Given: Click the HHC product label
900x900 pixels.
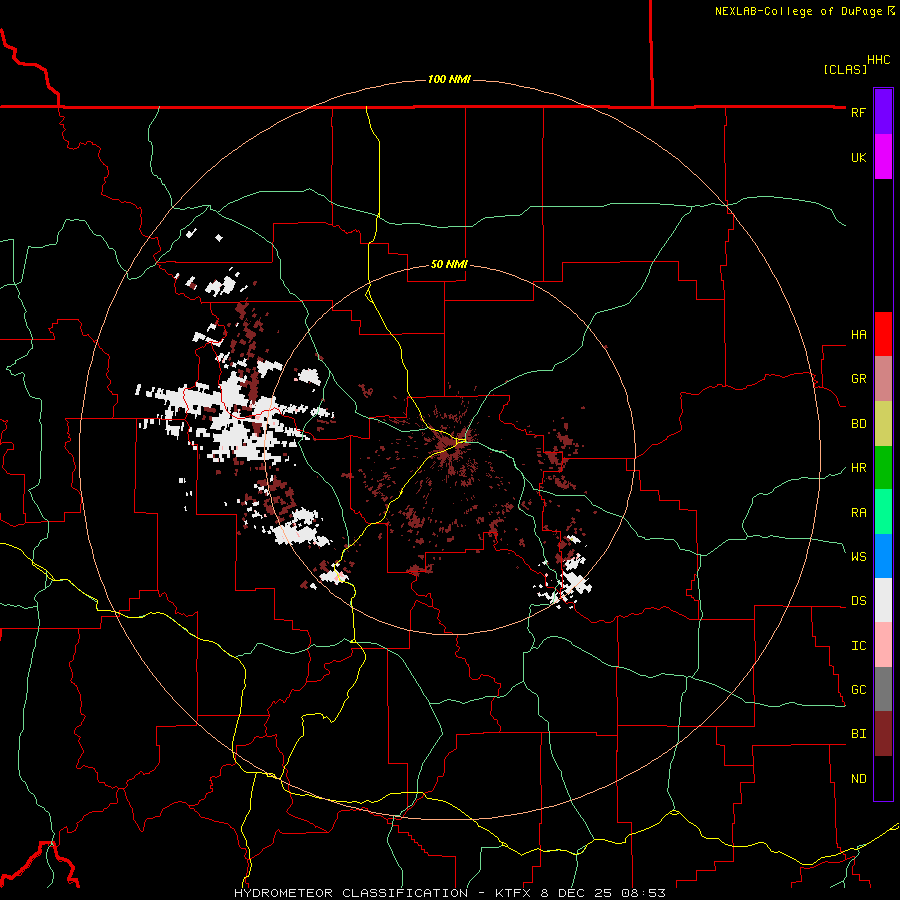Looking at the screenshot, I should pyautogui.click(x=879, y=60).
